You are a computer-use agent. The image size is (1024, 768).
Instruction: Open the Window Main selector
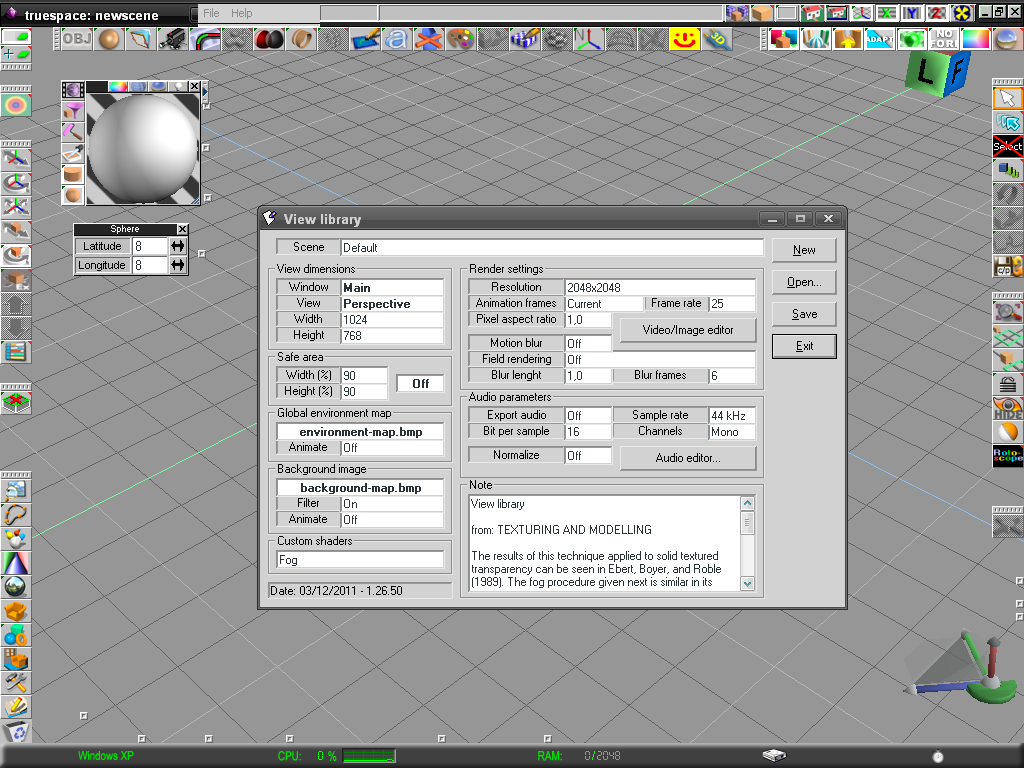[392, 288]
